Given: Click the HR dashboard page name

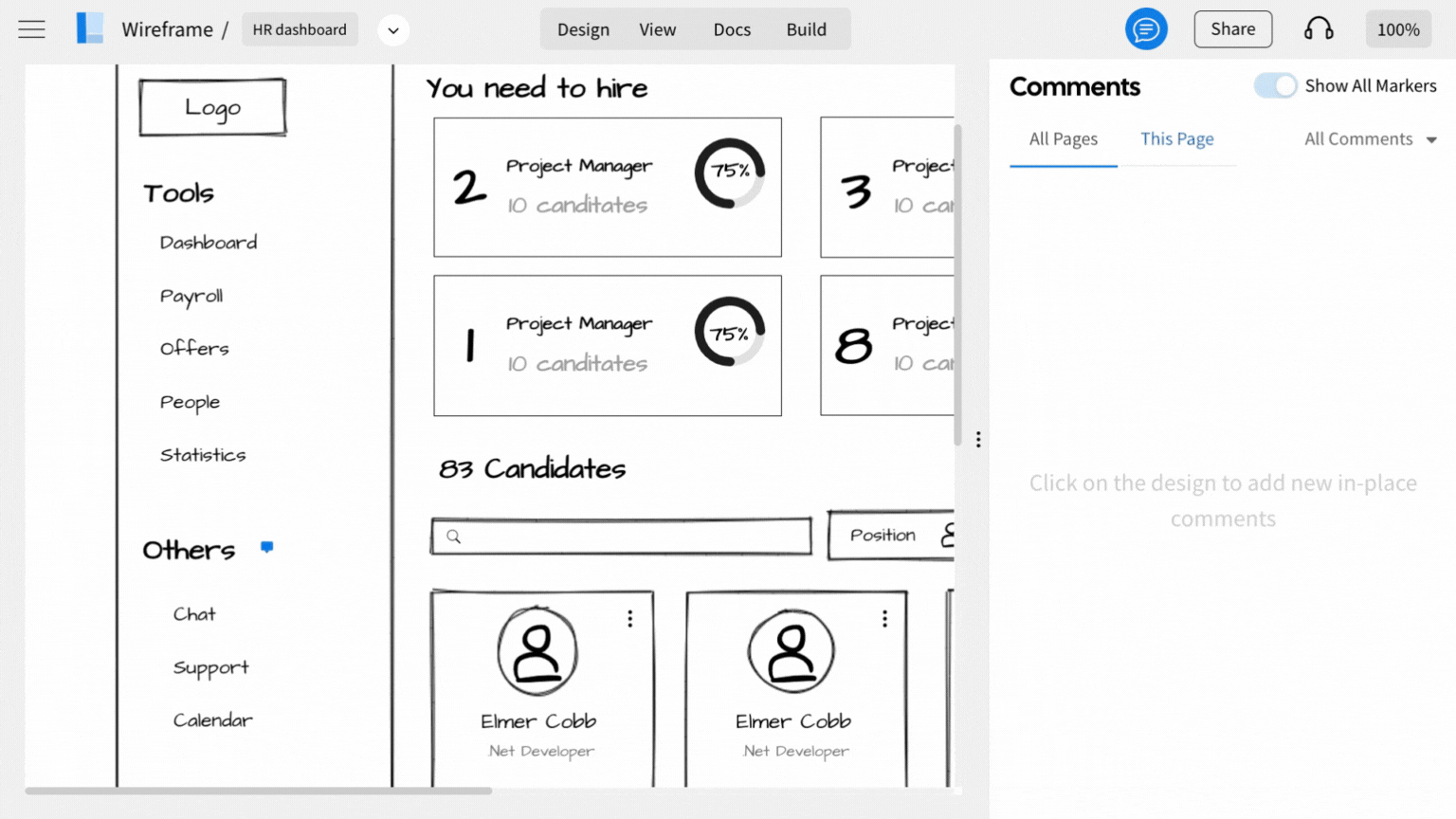Looking at the screenshot, I should point(300,29).
